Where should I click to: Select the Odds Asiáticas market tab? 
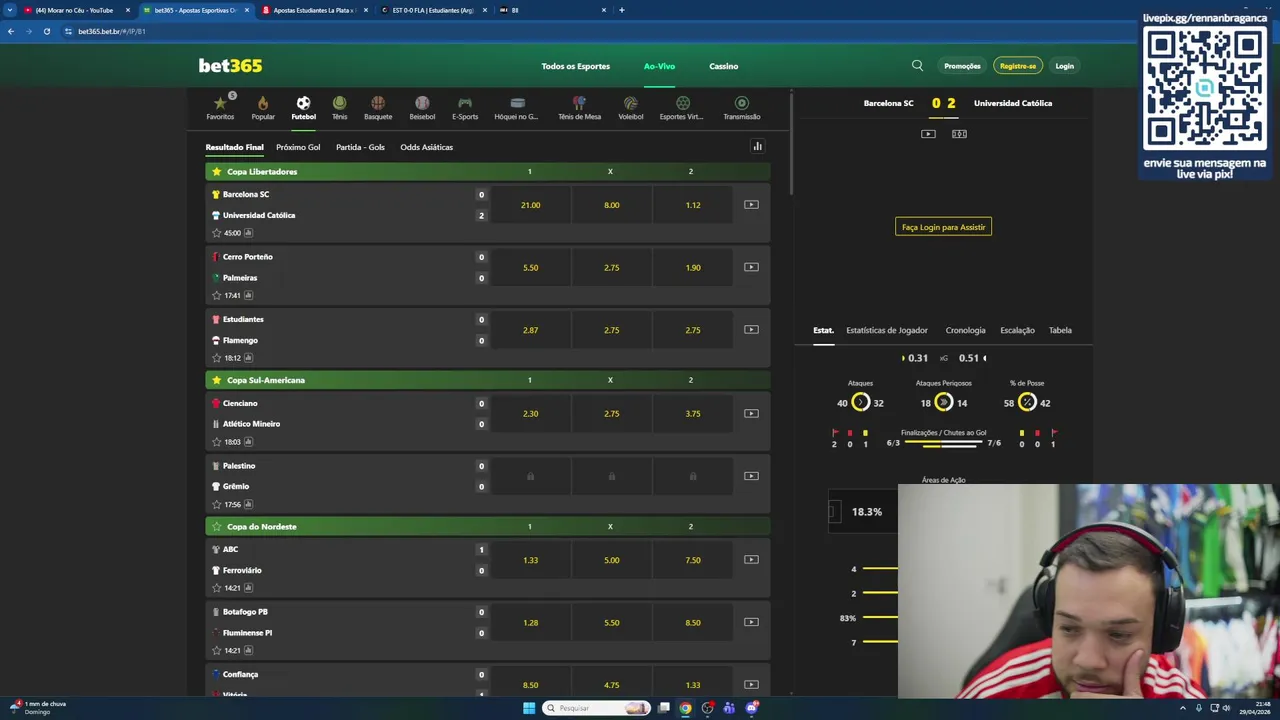(427, 147)
